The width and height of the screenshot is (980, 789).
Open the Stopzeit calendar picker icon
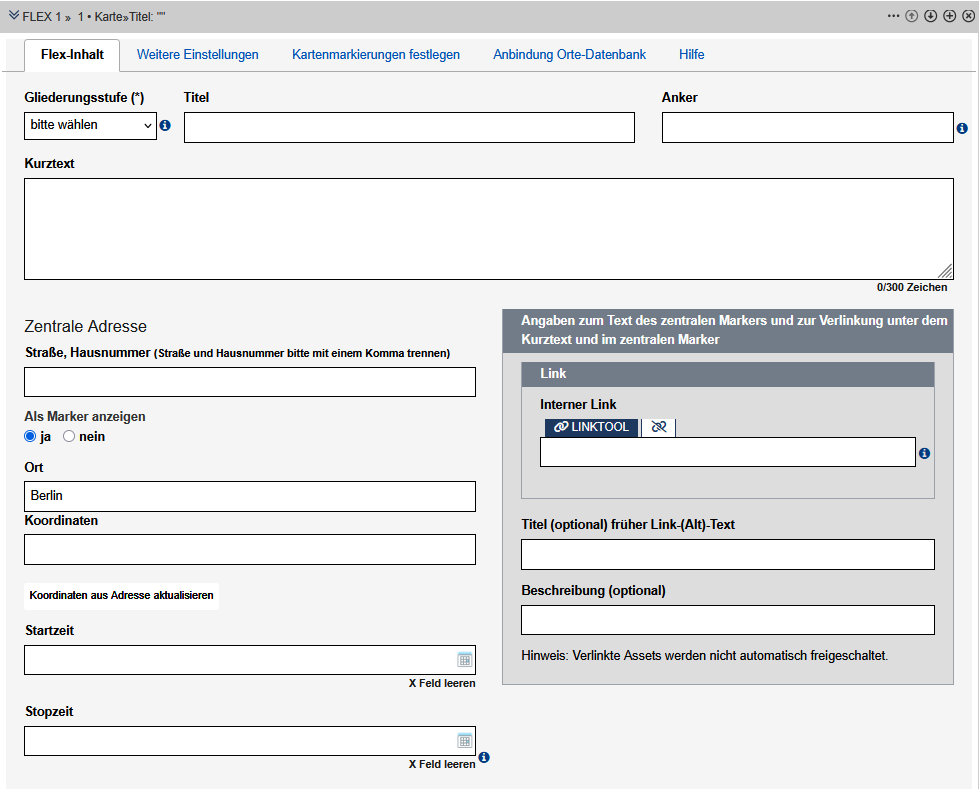point(464,741)
